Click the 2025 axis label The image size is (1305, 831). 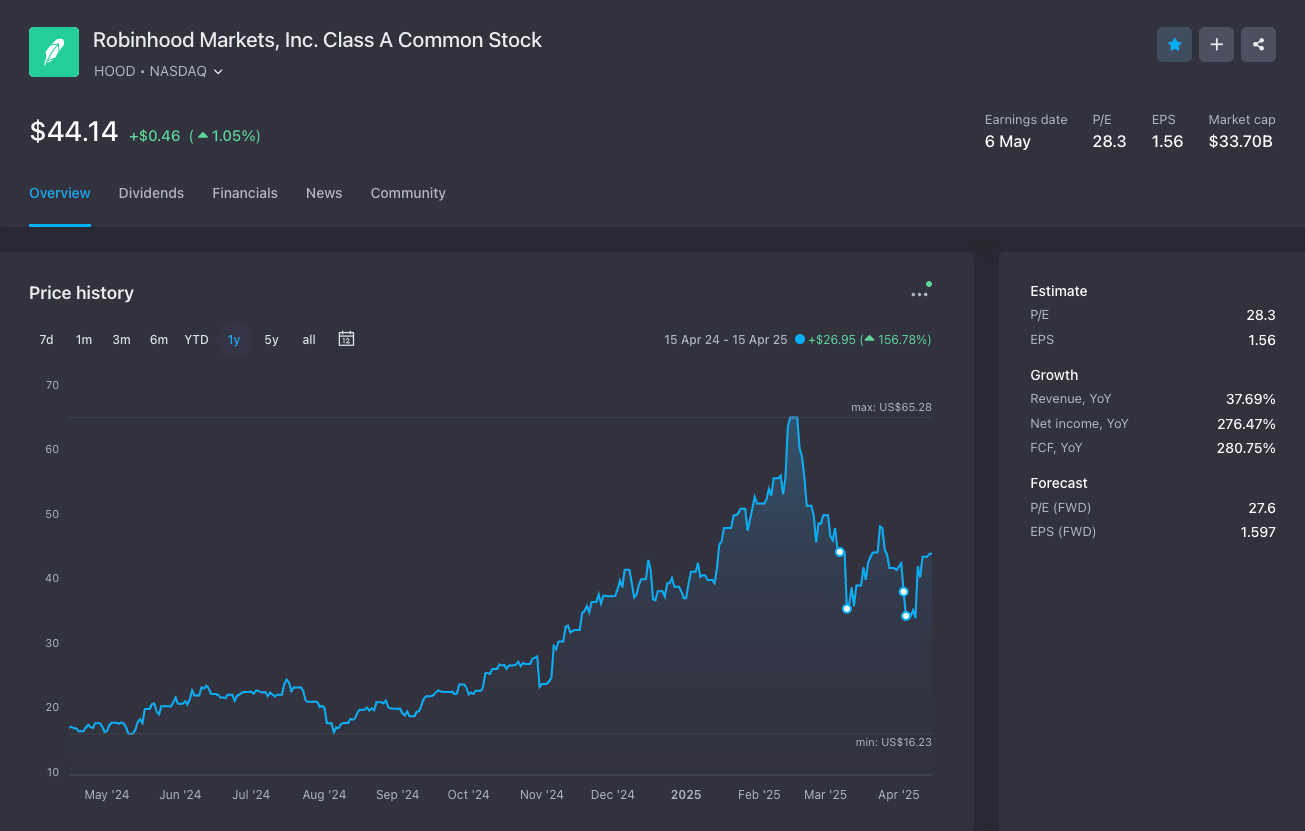tap(686, 795)
